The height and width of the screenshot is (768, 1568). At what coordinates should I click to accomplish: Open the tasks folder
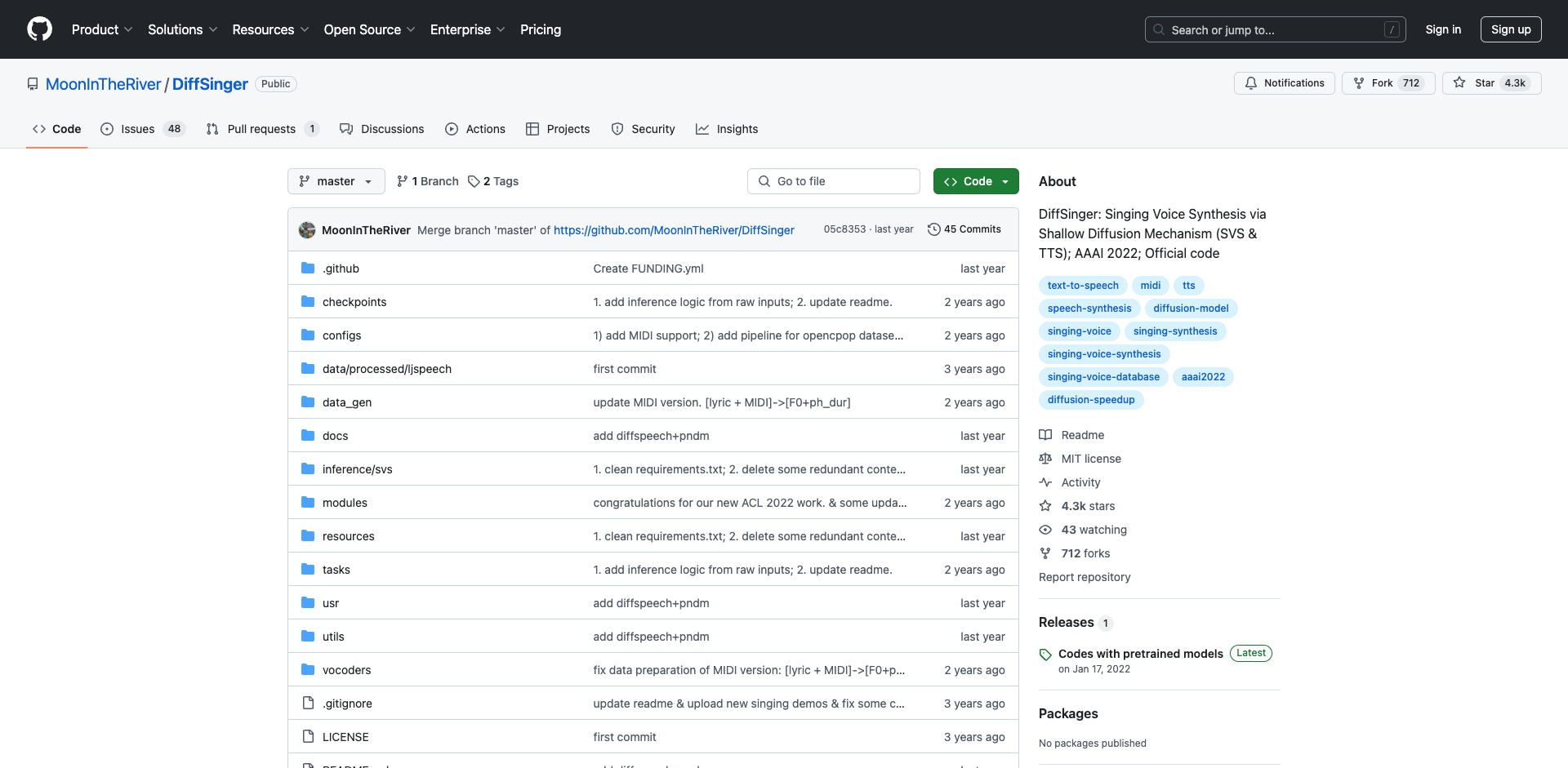coord(336,570)
